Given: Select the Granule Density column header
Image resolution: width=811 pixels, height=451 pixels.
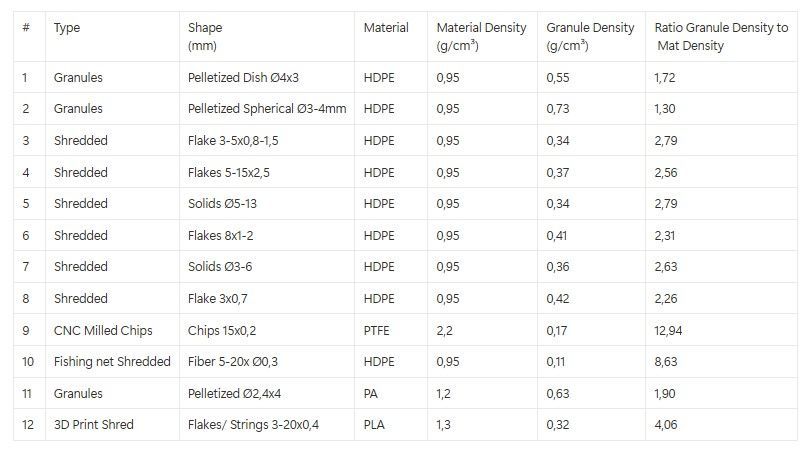Looking at the screenshot, I should 590,36.
